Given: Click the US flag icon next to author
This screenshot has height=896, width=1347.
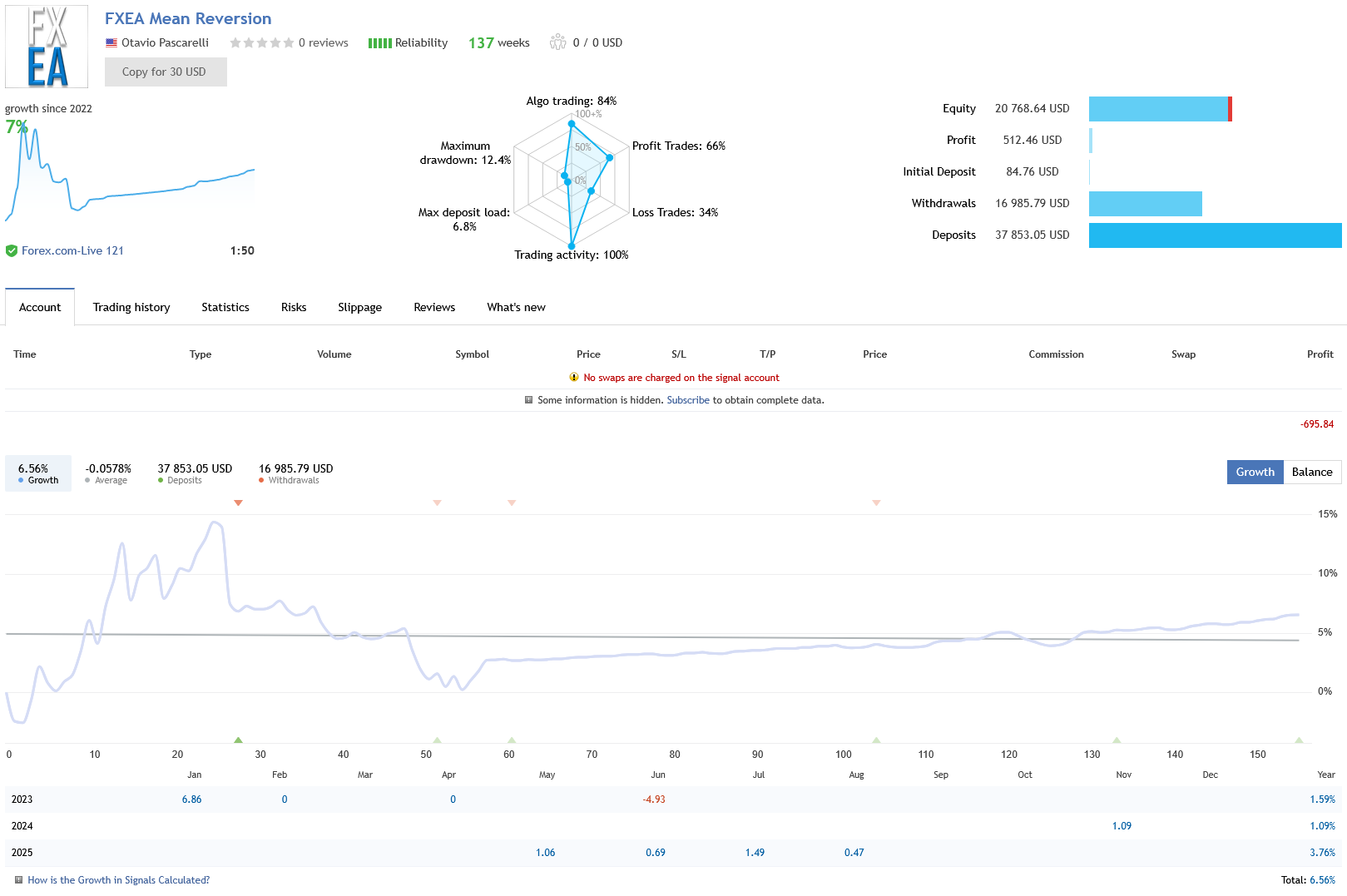Looking at the screenshot, I should [111, 42].
